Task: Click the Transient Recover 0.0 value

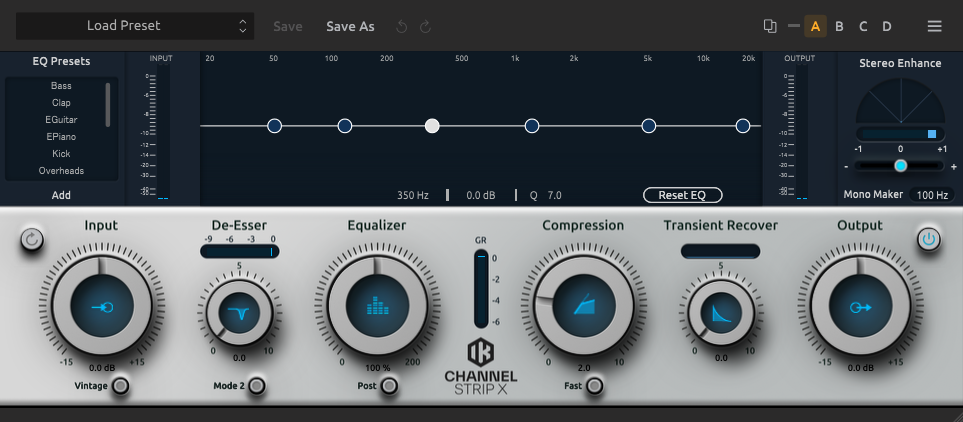Action: [721, 358]
